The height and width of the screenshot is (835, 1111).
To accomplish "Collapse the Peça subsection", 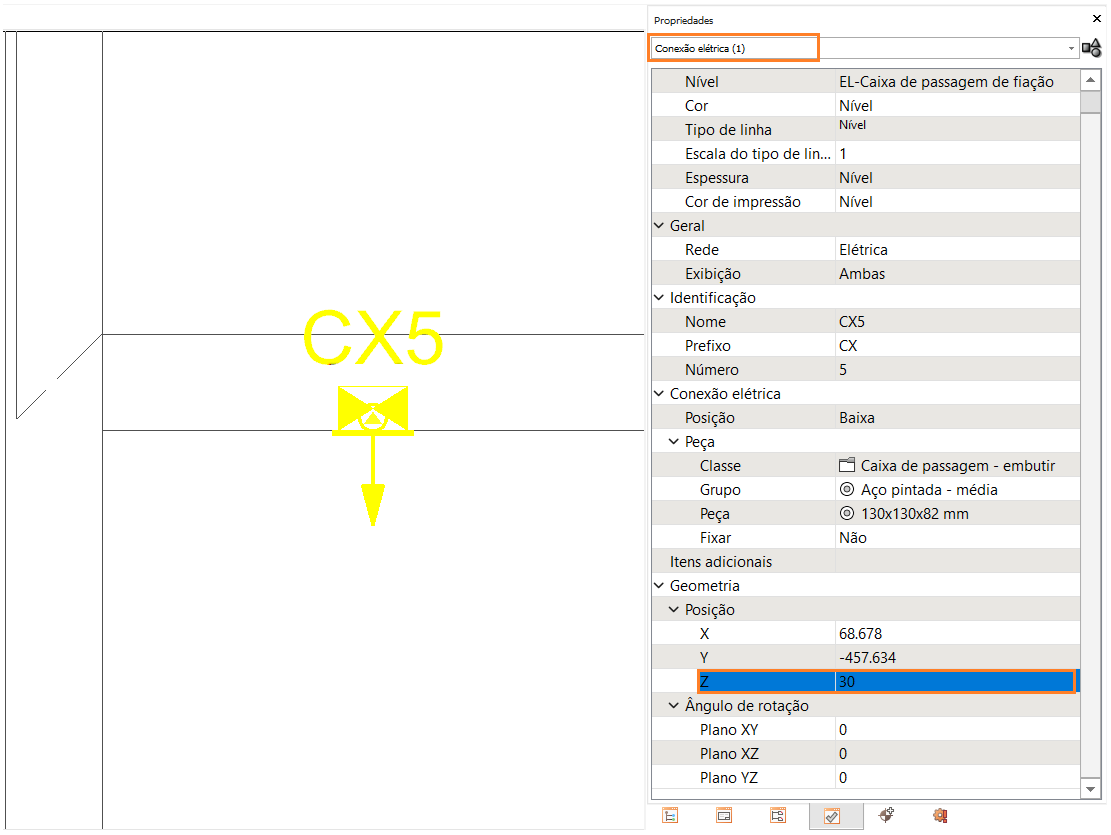I will 674,442.
